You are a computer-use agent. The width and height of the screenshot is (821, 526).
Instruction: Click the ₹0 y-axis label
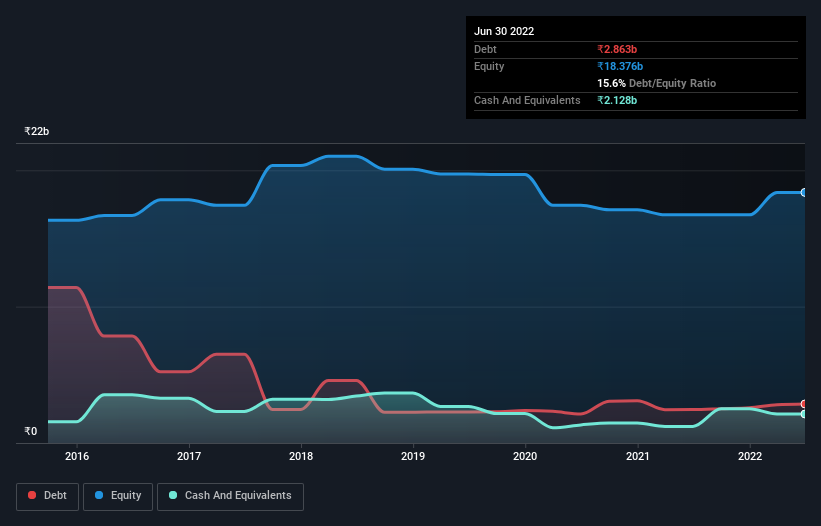(x=31, y=431)
